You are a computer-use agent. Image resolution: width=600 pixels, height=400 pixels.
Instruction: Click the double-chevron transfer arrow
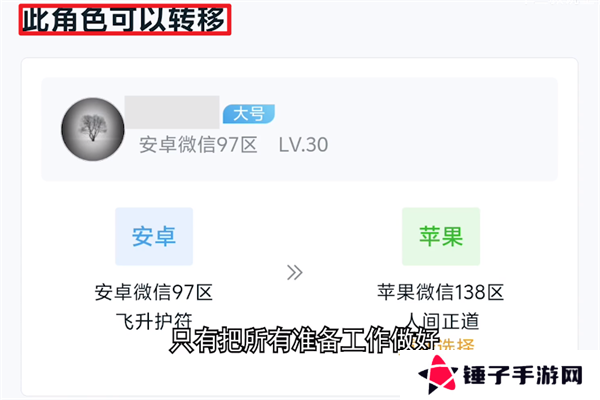click(295, 273)
